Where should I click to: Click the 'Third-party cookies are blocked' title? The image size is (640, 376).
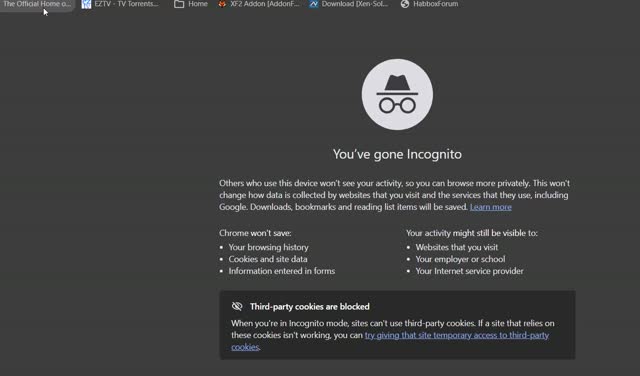tap(310, 307)
